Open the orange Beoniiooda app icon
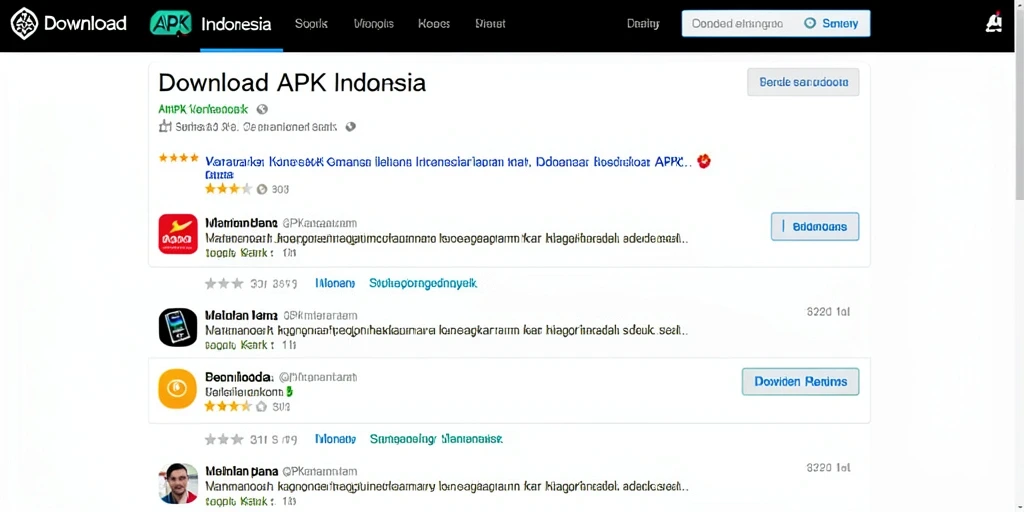The width and height of the screenshot is (1024, 512). 178,389
